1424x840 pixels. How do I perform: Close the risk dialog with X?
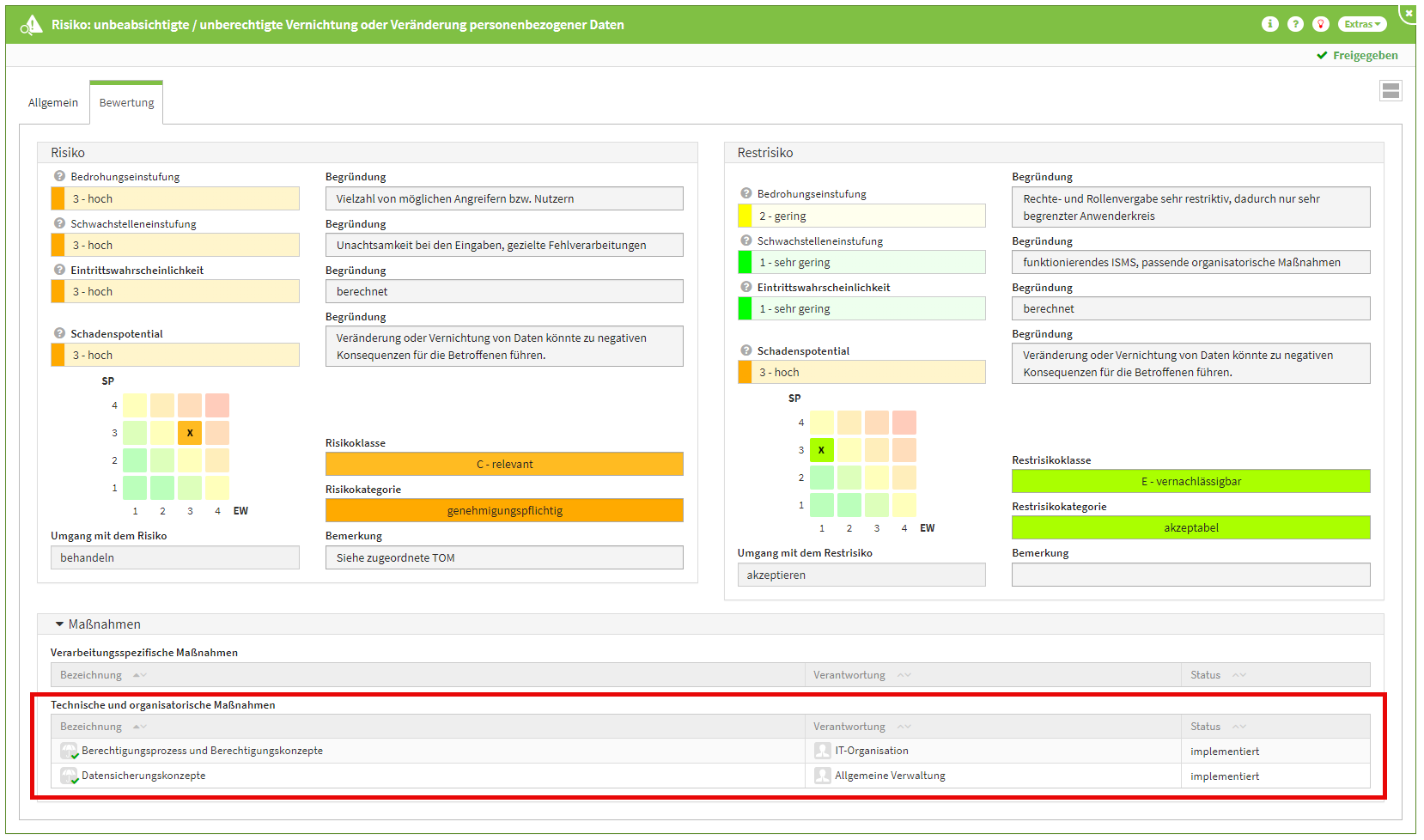tap(1409, 13)
